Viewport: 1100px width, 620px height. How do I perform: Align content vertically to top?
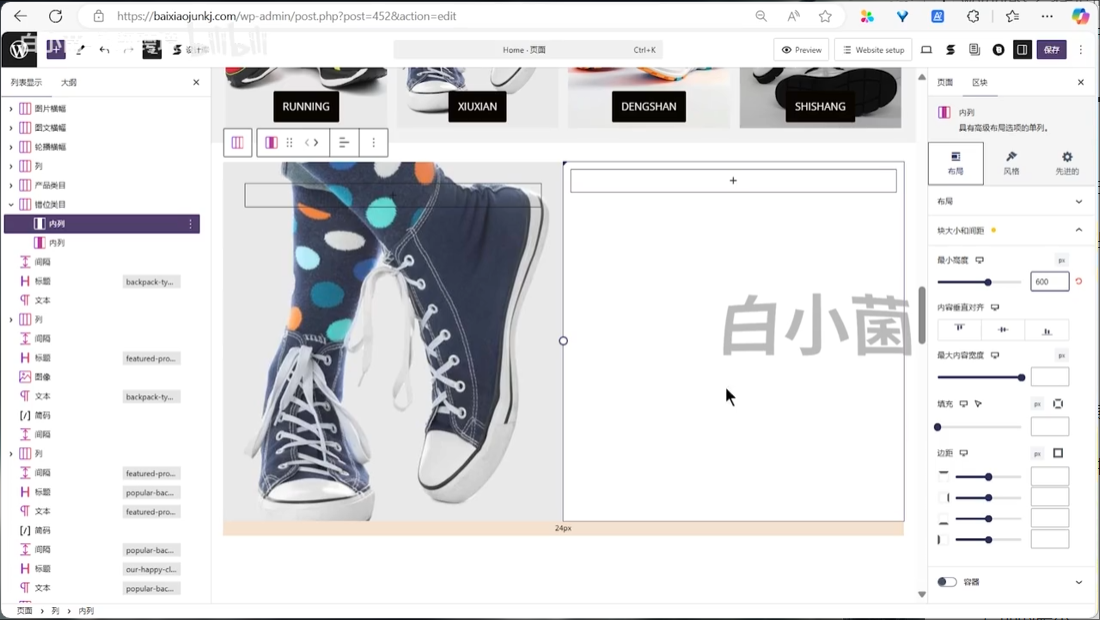[959, 330]
